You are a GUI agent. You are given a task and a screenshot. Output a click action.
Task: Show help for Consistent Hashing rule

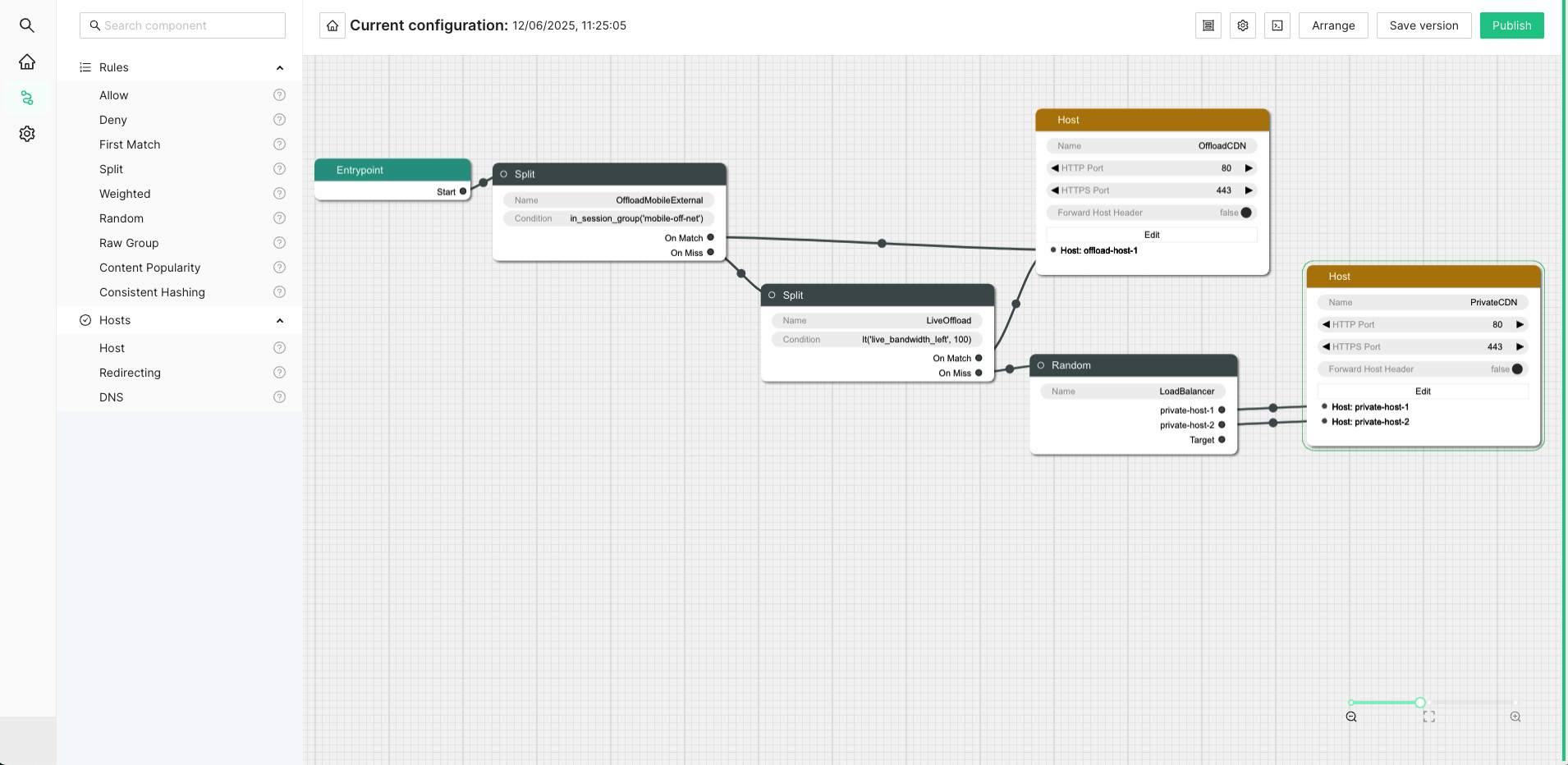(x=279, y=292)
